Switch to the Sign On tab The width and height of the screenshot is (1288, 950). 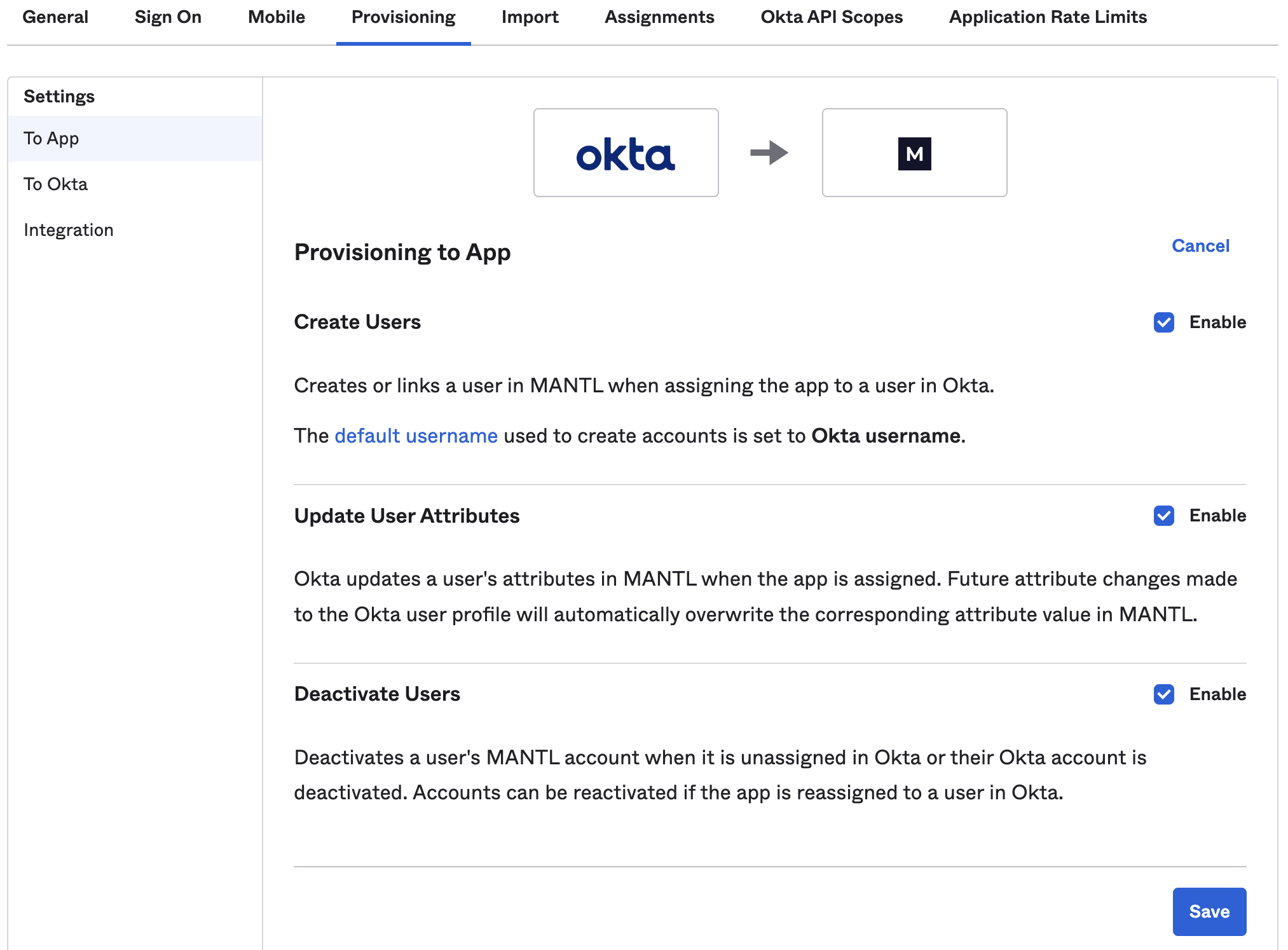168,17
